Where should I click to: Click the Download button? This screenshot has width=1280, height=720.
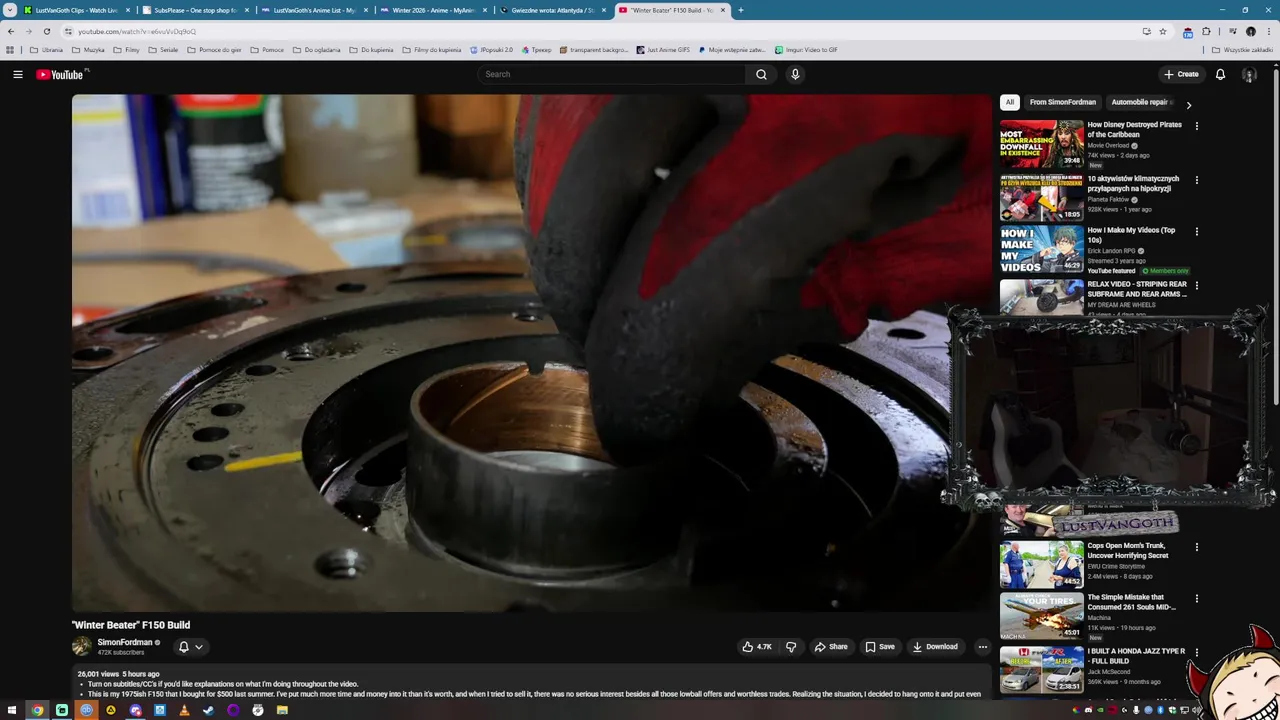pos(936,647)
